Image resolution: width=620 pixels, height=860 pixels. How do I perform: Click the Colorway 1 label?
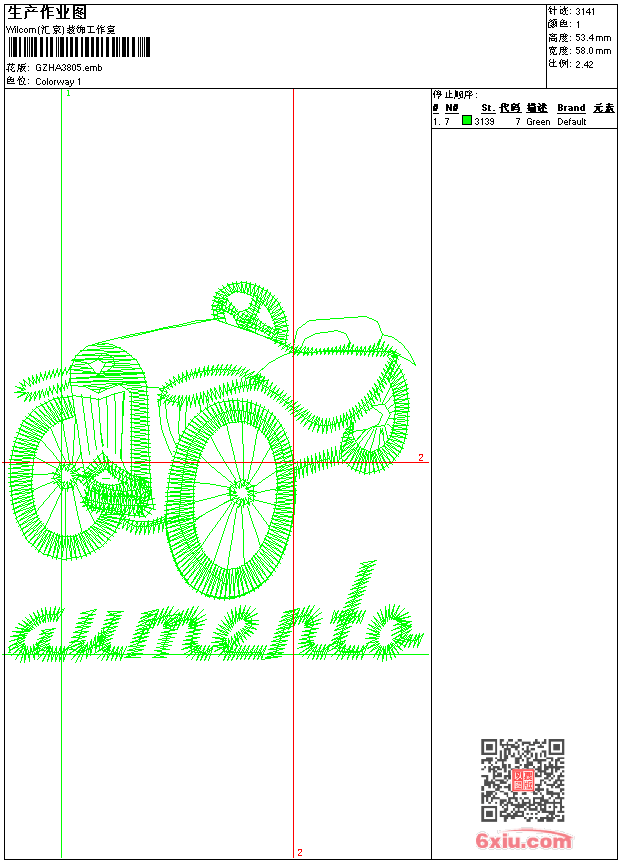[x=58, y=81]
